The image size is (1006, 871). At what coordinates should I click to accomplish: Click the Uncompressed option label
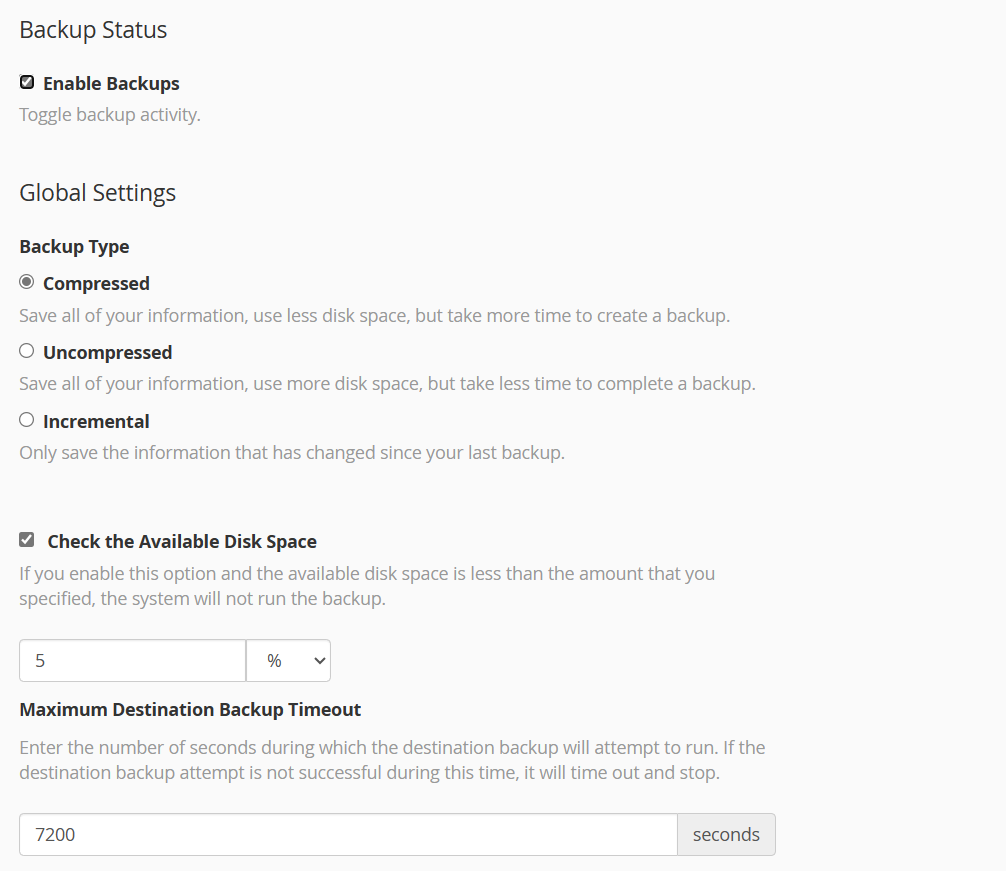point(107,353)
